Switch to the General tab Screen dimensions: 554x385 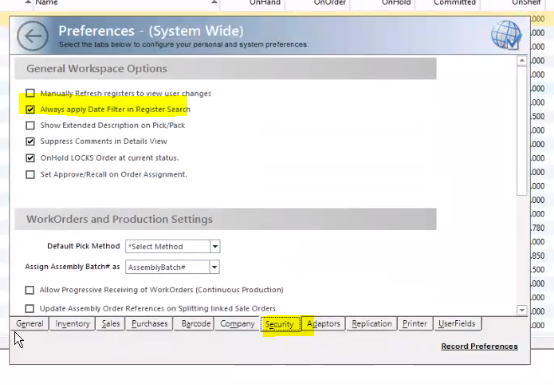point(30,324)
